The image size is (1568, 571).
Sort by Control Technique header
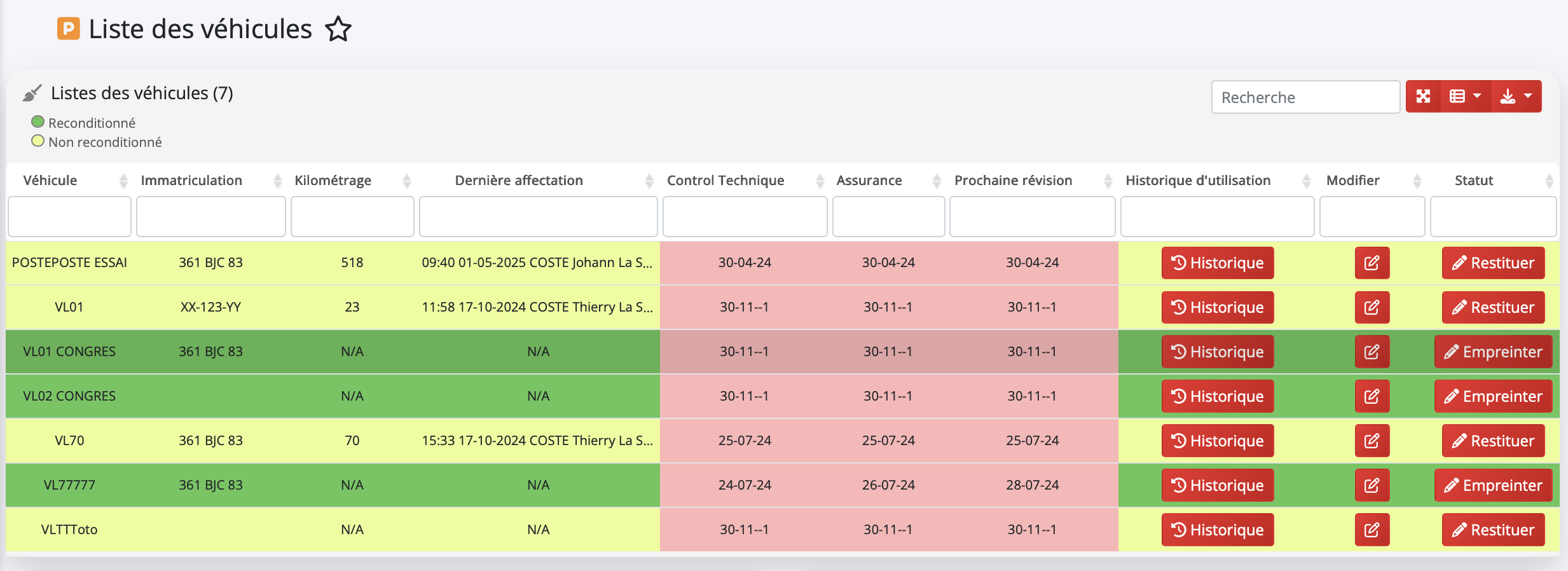726,181
